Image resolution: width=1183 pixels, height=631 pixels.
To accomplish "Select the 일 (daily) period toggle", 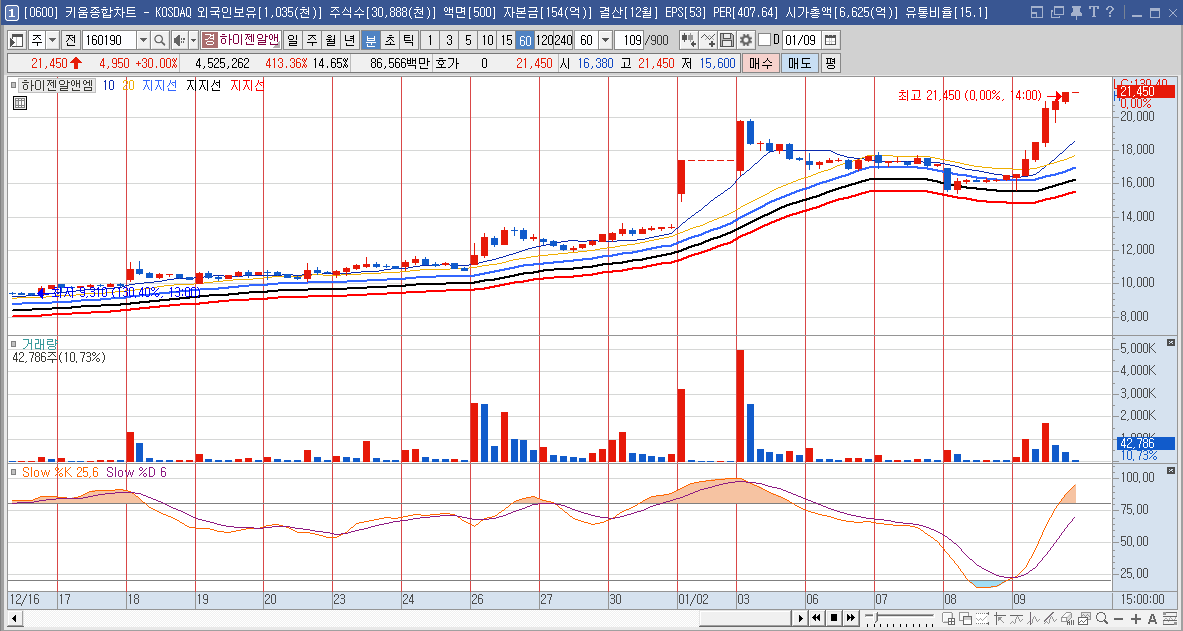I will 293,40.
